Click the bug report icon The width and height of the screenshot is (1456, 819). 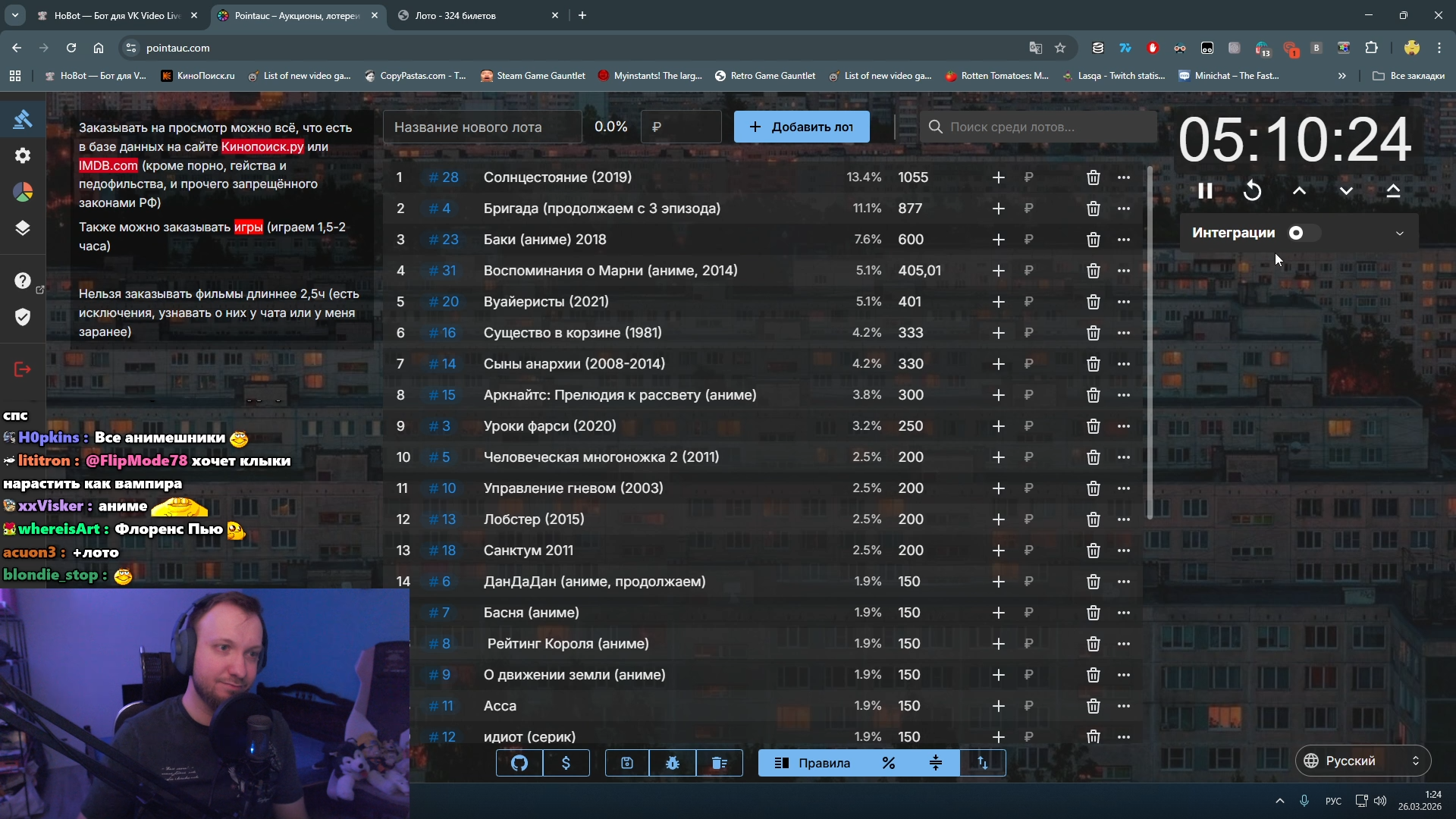point(673,763)
